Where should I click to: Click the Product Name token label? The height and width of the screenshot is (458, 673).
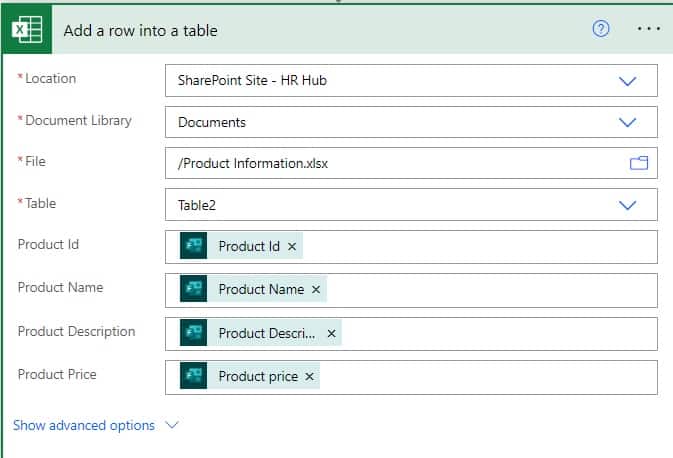(x=261, y=289)
